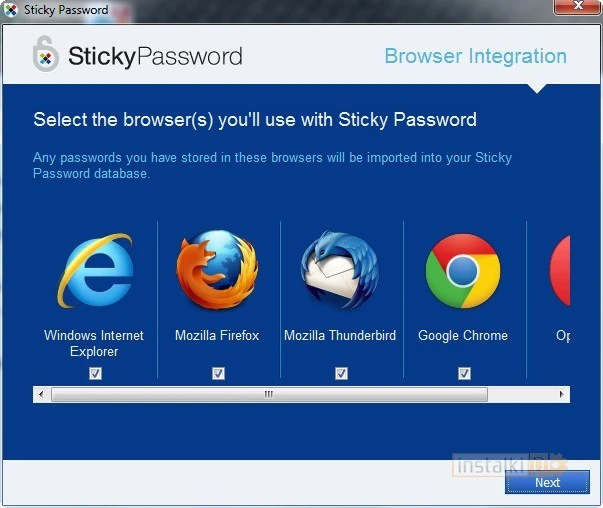Click the Mozilla Thunderbird icon
The image size is (603, 508).
(x=340, y=270)
